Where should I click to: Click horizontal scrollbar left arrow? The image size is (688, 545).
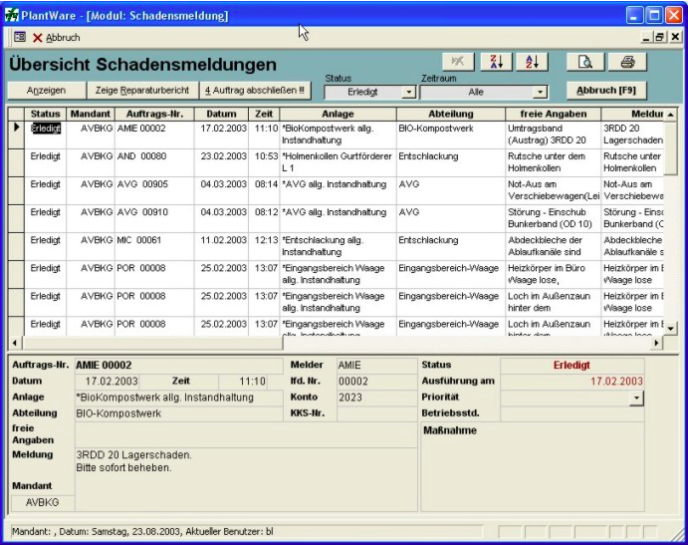(15, 343)
